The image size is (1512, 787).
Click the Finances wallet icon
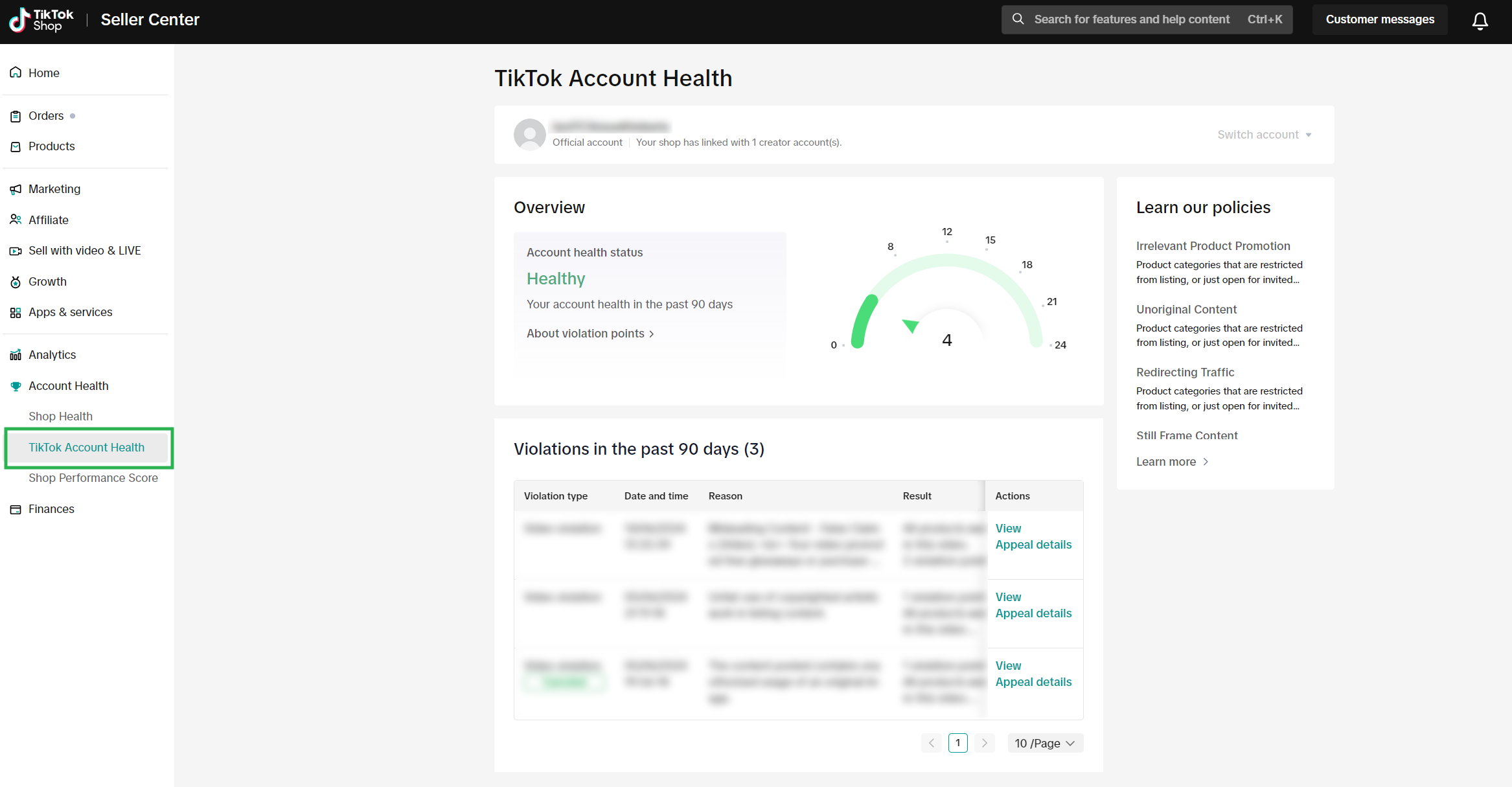click(x=16, y=509)
